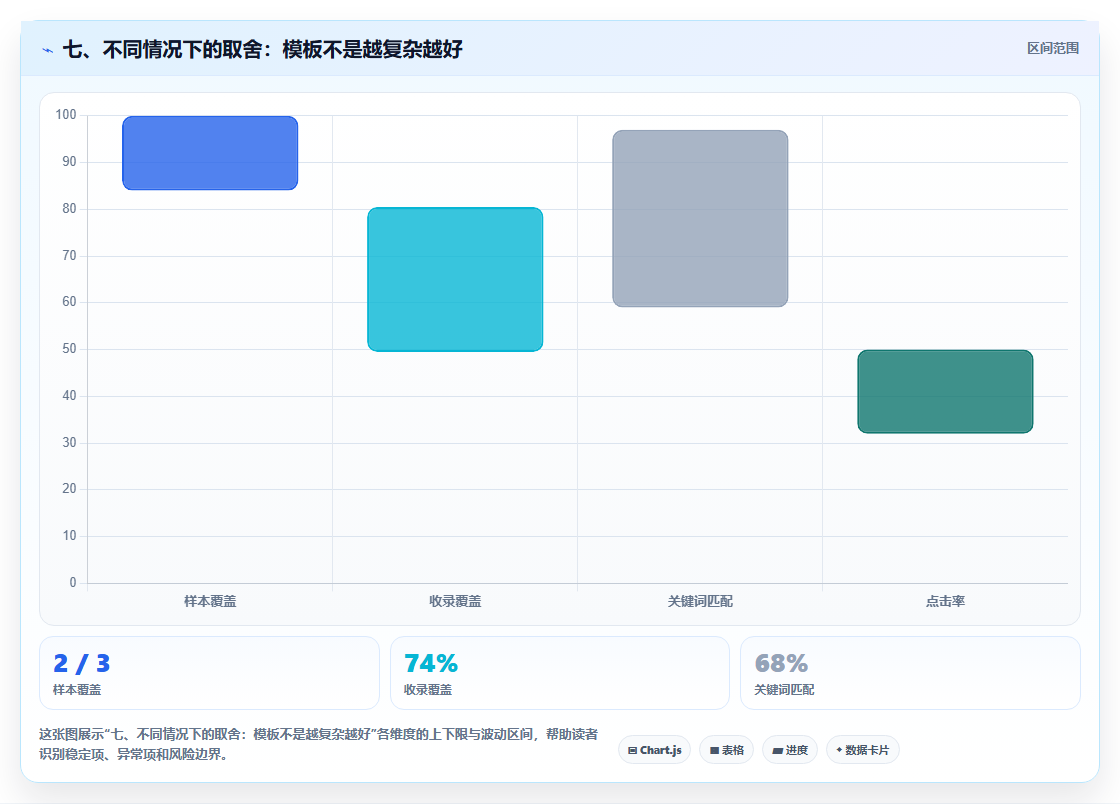The image size is (1120, 804).
Task: Click the Chart.js tag chip
Action: coord(654,750)
